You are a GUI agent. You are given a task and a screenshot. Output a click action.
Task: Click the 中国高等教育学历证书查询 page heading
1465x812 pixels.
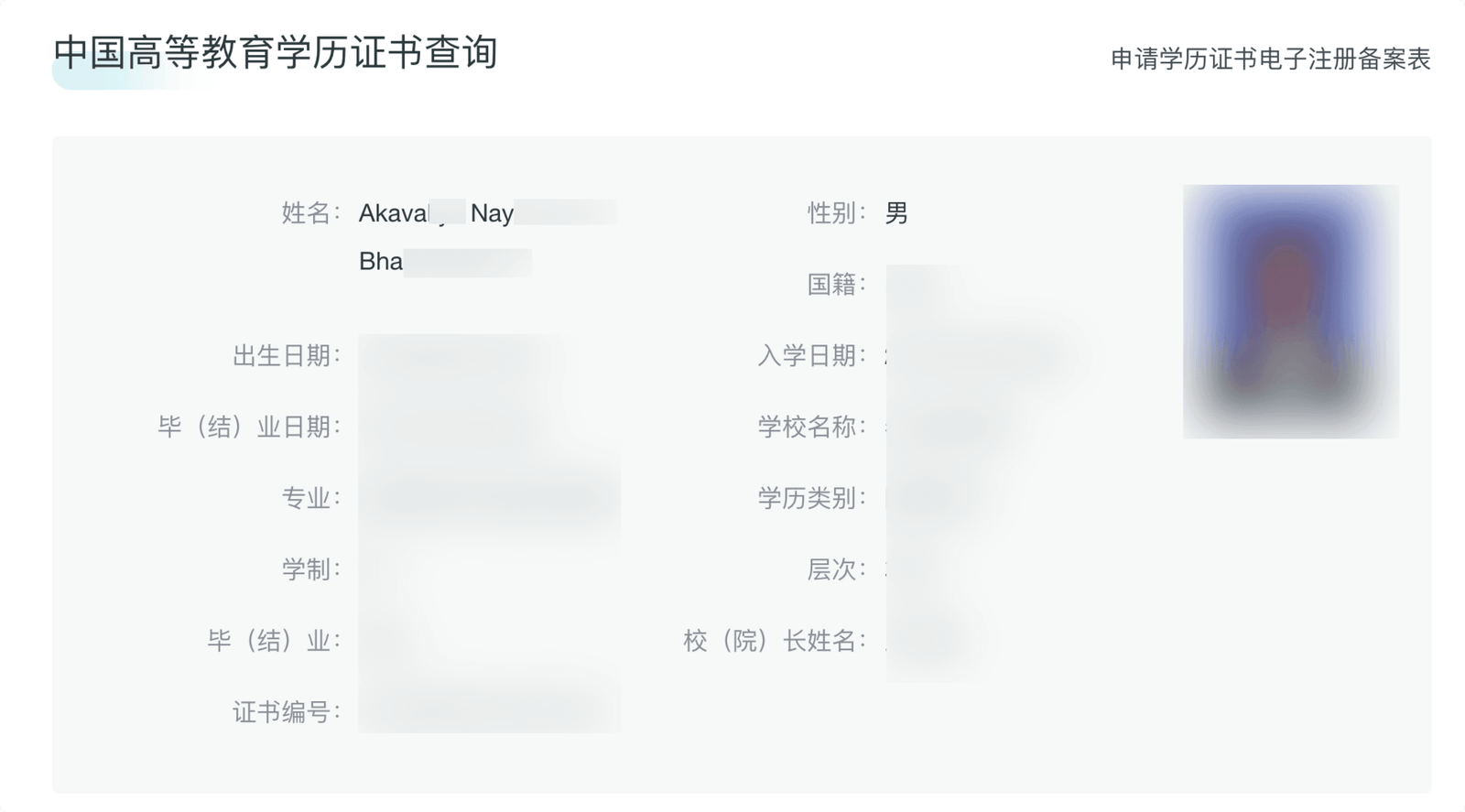tap(276, 52)
